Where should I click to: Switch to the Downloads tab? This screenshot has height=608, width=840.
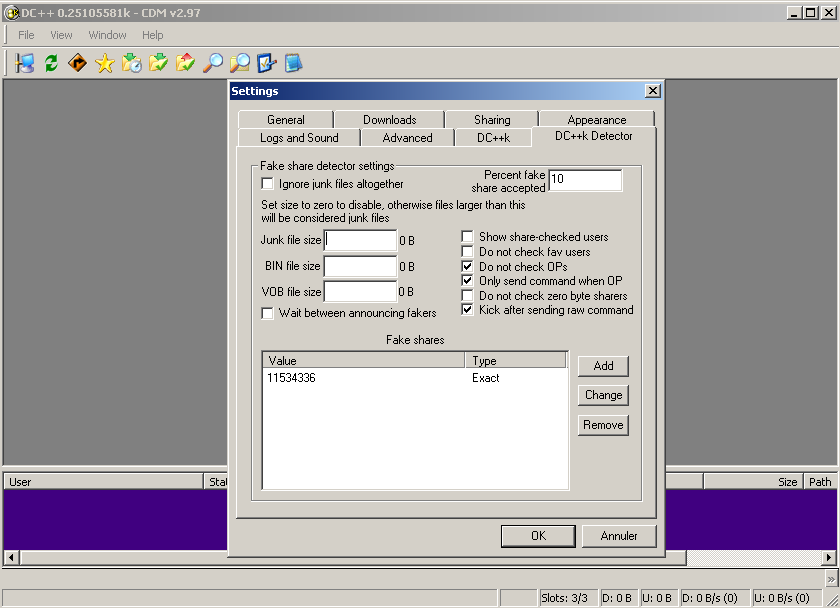389,119
